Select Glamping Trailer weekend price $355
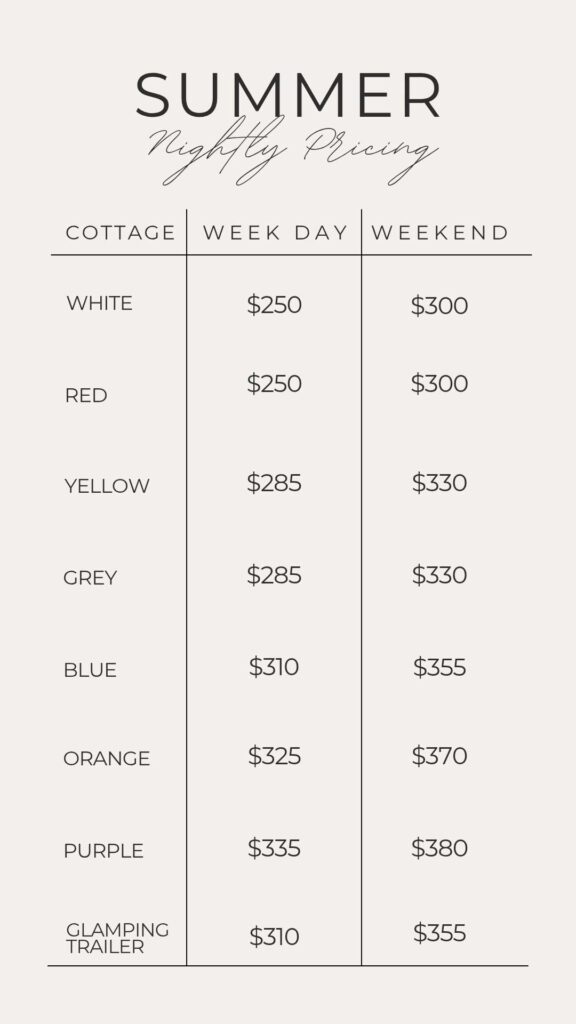The image size is (576, 1024). tap(440, 933)
